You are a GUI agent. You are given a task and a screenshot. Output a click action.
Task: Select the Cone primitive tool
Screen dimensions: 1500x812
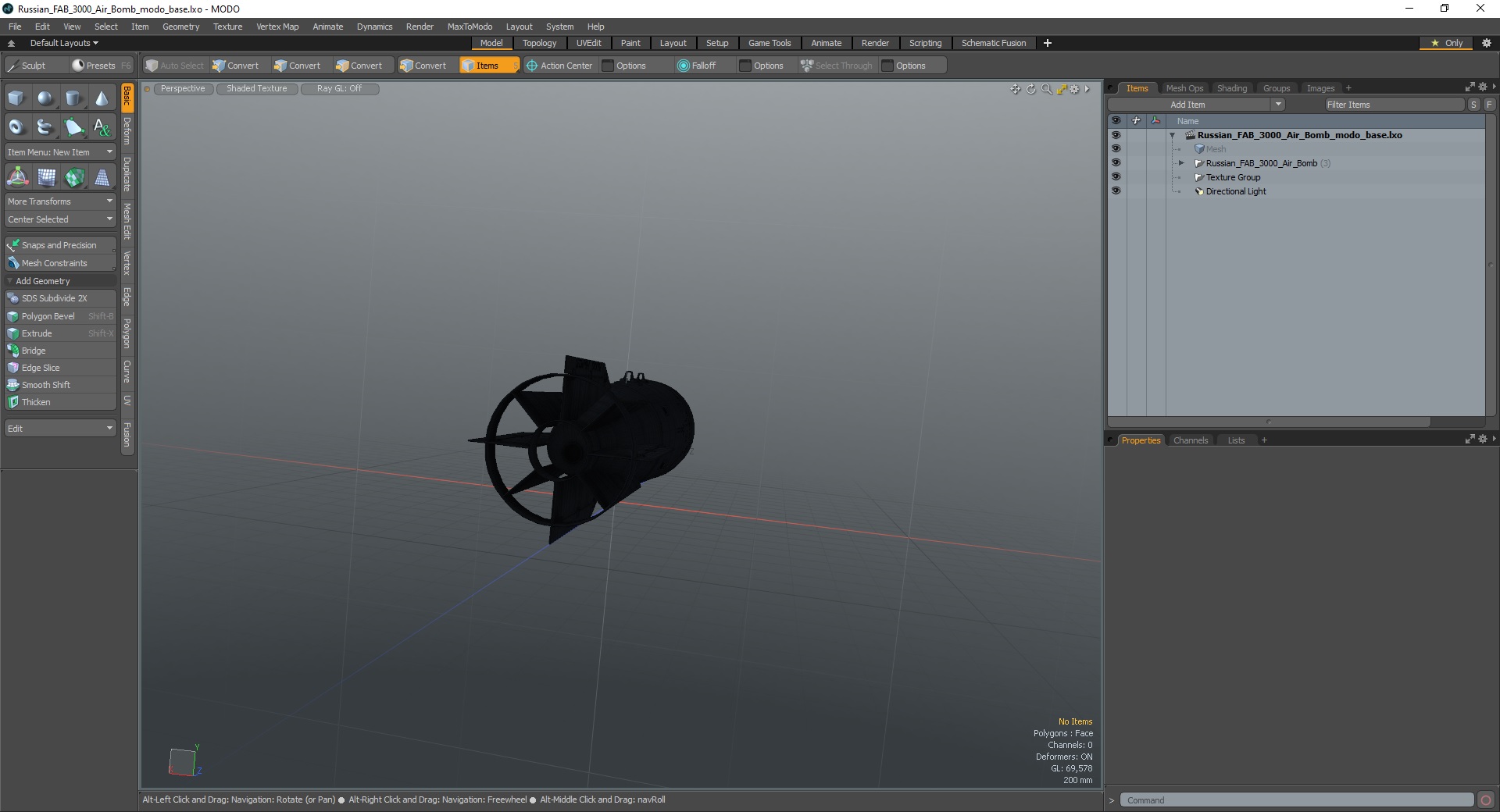(x=102, y=98)
